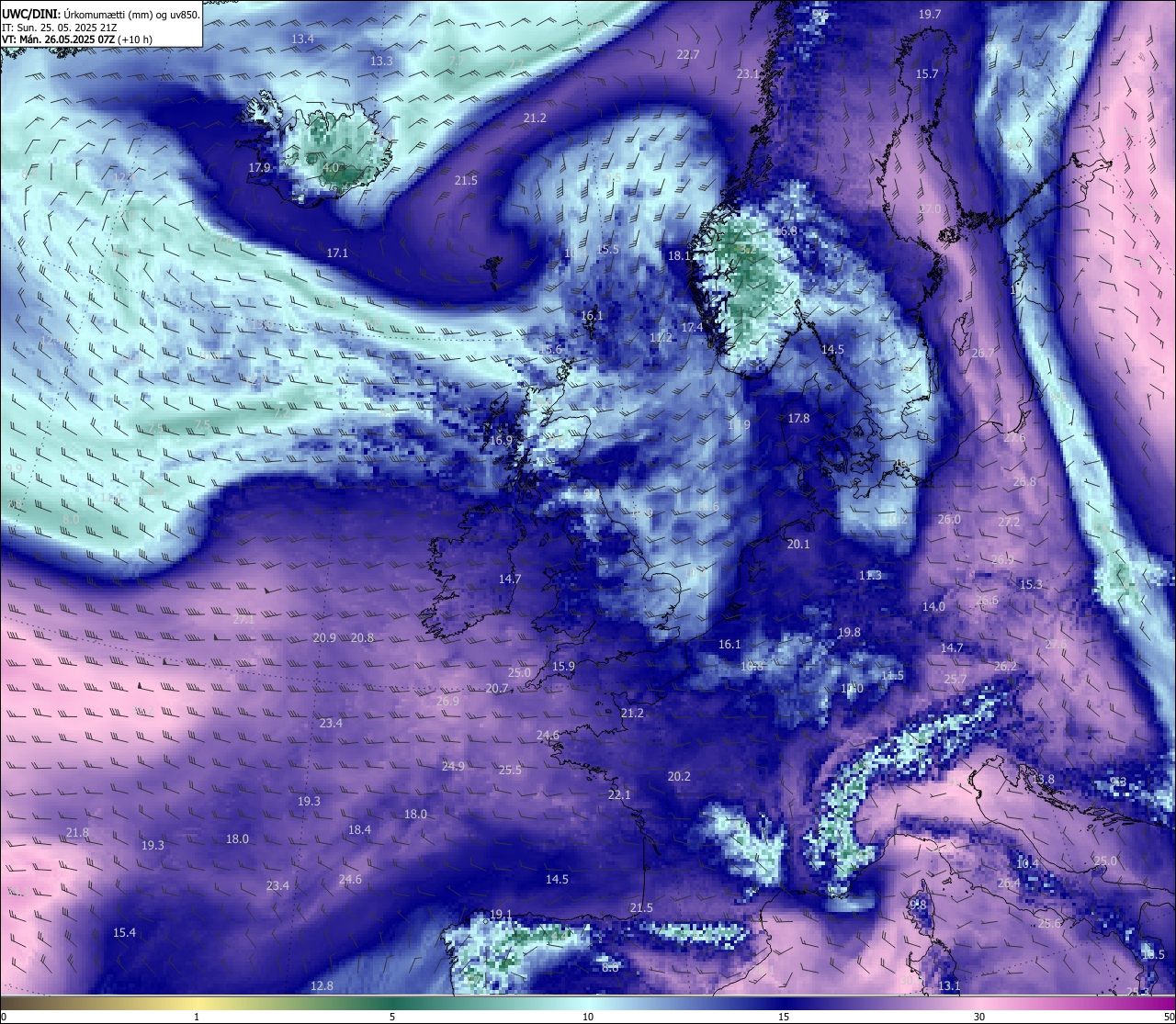Click the 21.8 value at the left edge

click(x=77, y=833)
